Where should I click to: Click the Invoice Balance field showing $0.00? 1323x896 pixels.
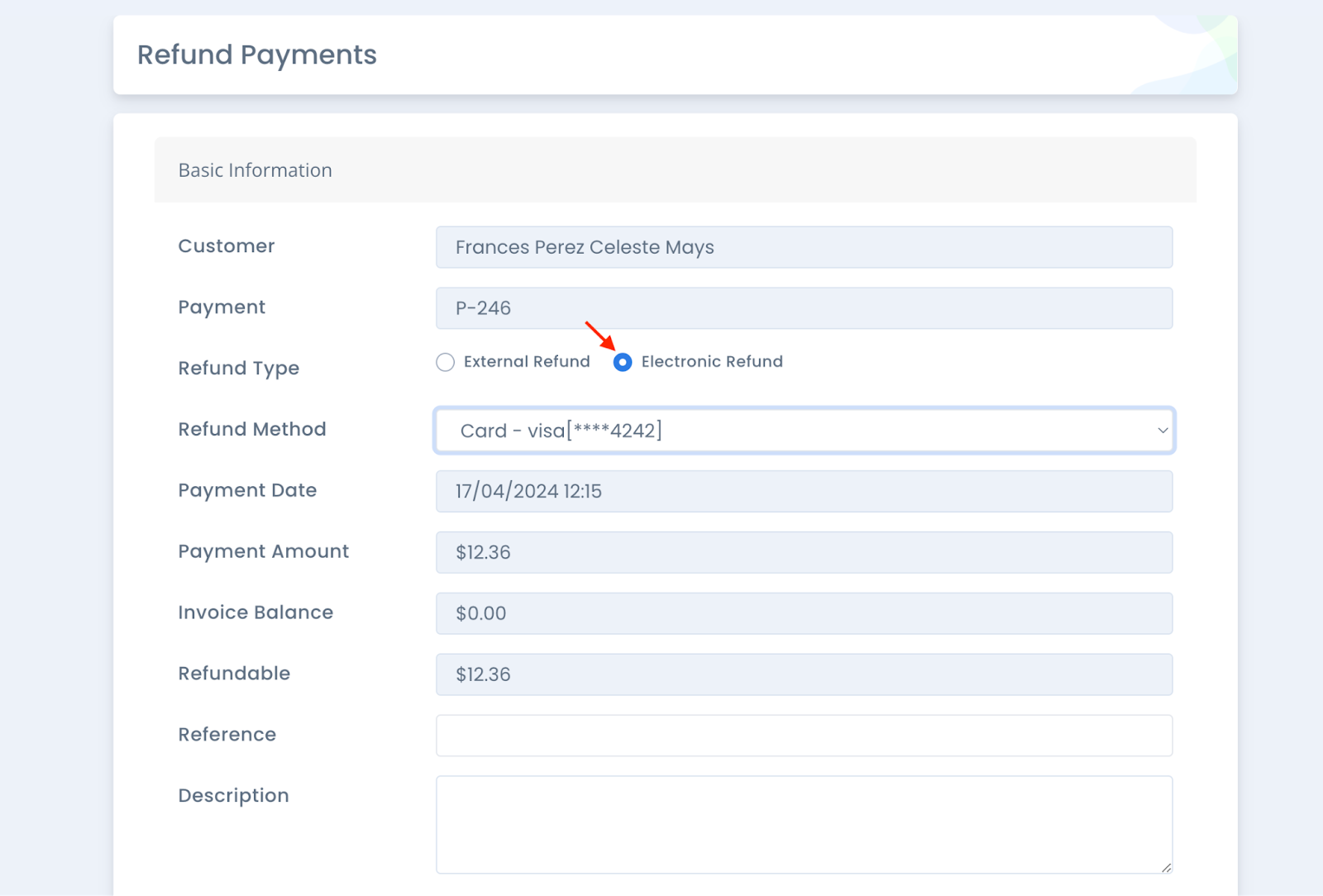tap(805, 612)
